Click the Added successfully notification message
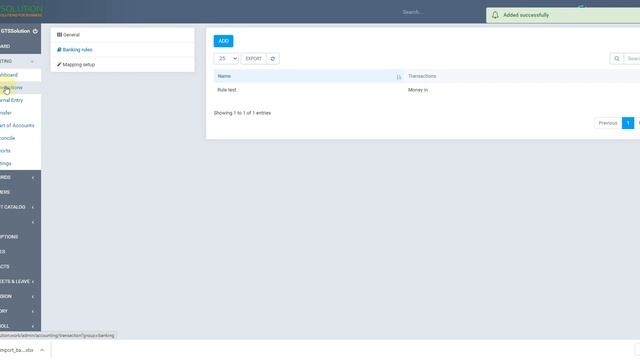This screenshot has height=360, width=640. pos(526,15)
